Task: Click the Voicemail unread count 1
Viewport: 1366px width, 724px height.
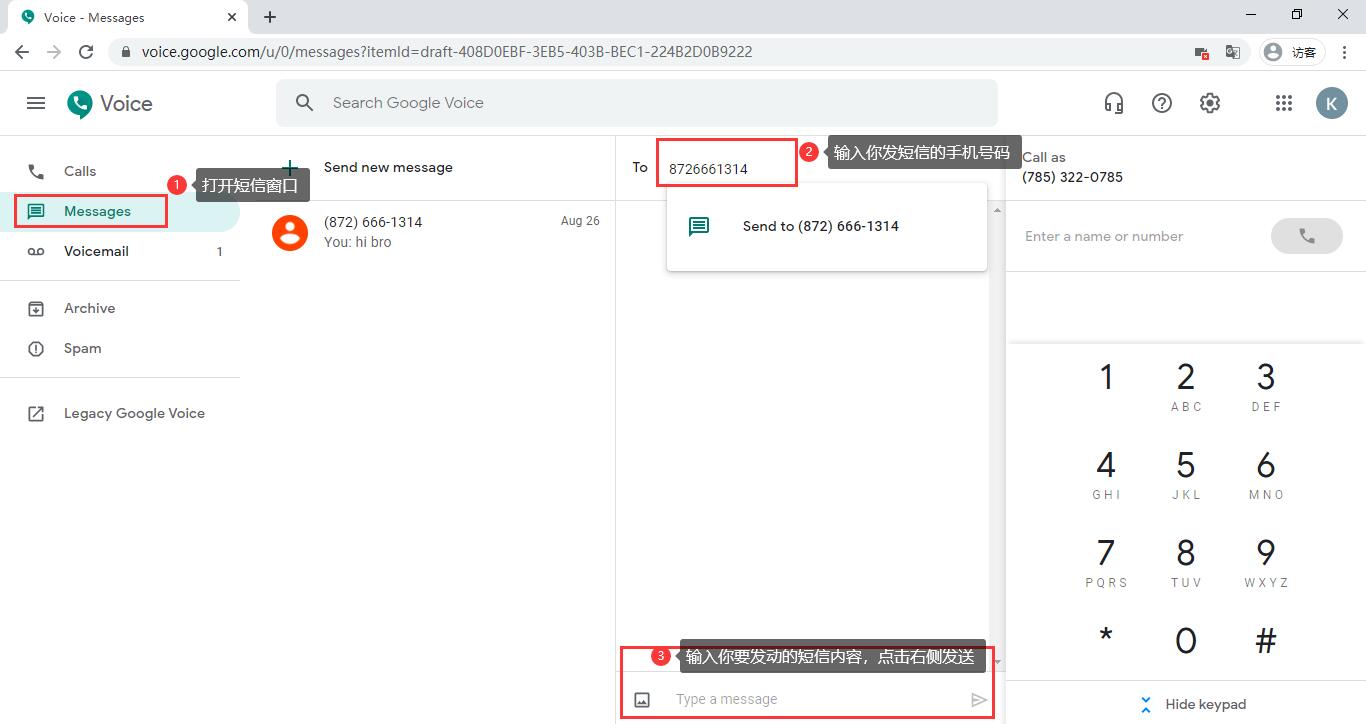Action: [220, 252]
